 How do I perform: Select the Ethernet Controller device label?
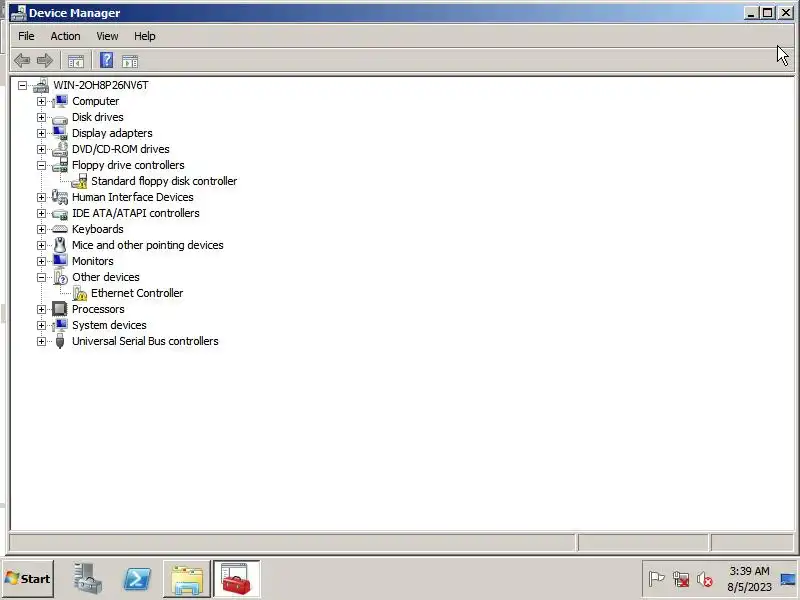click(137, 293)
